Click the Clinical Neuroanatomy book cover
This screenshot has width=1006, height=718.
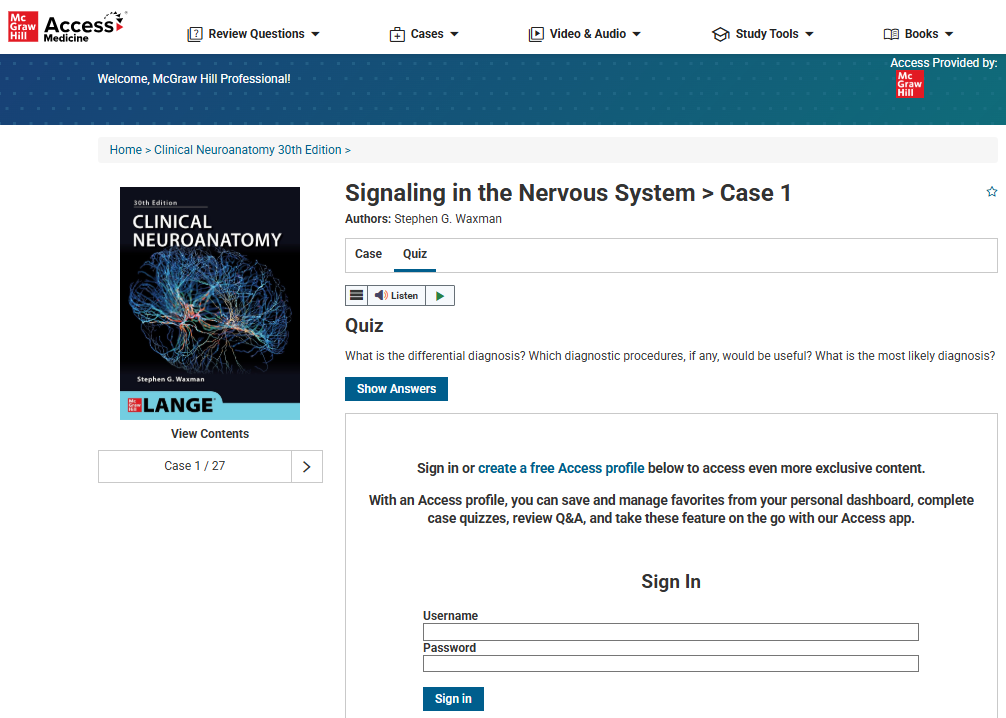pos(210,303)
